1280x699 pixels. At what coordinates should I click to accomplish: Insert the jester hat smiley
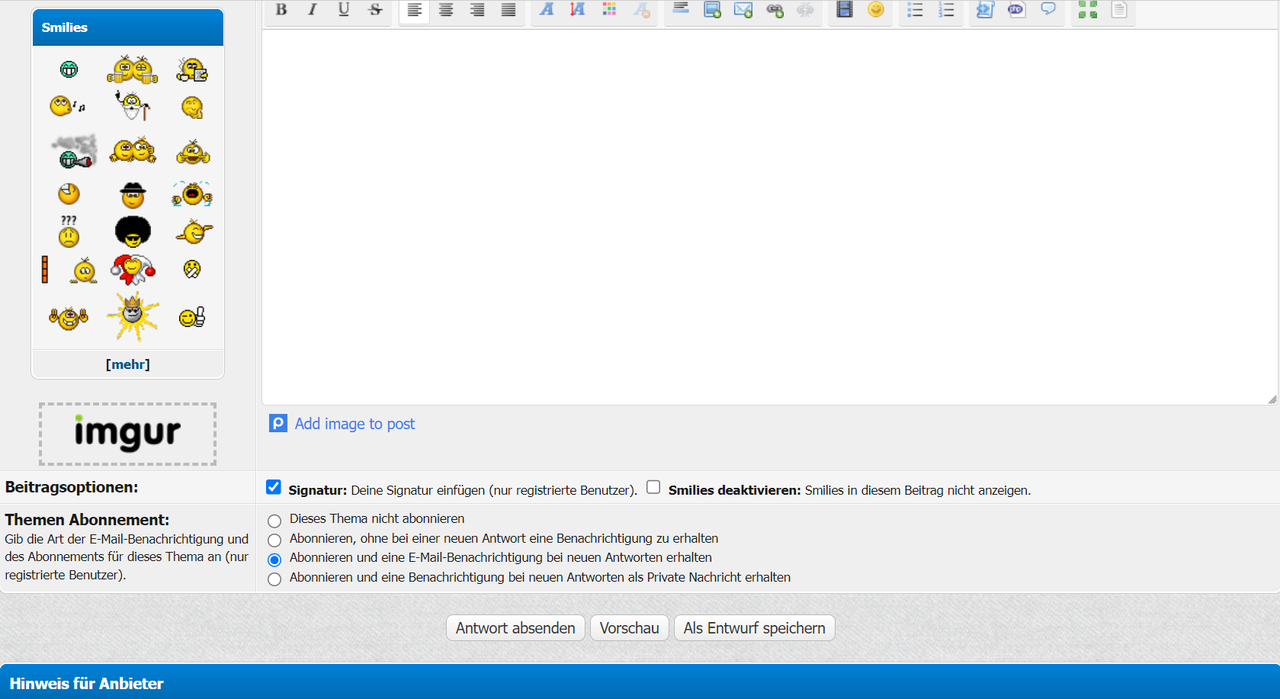coord(133,270)
